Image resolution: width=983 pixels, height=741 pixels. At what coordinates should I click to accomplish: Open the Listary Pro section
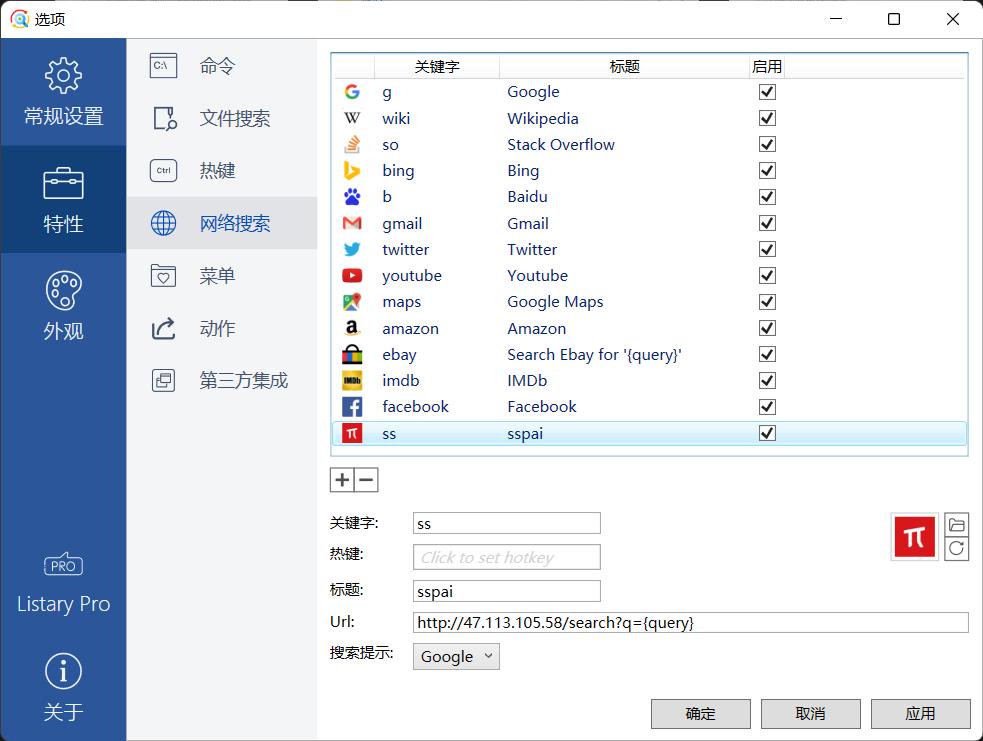point(63,583)
